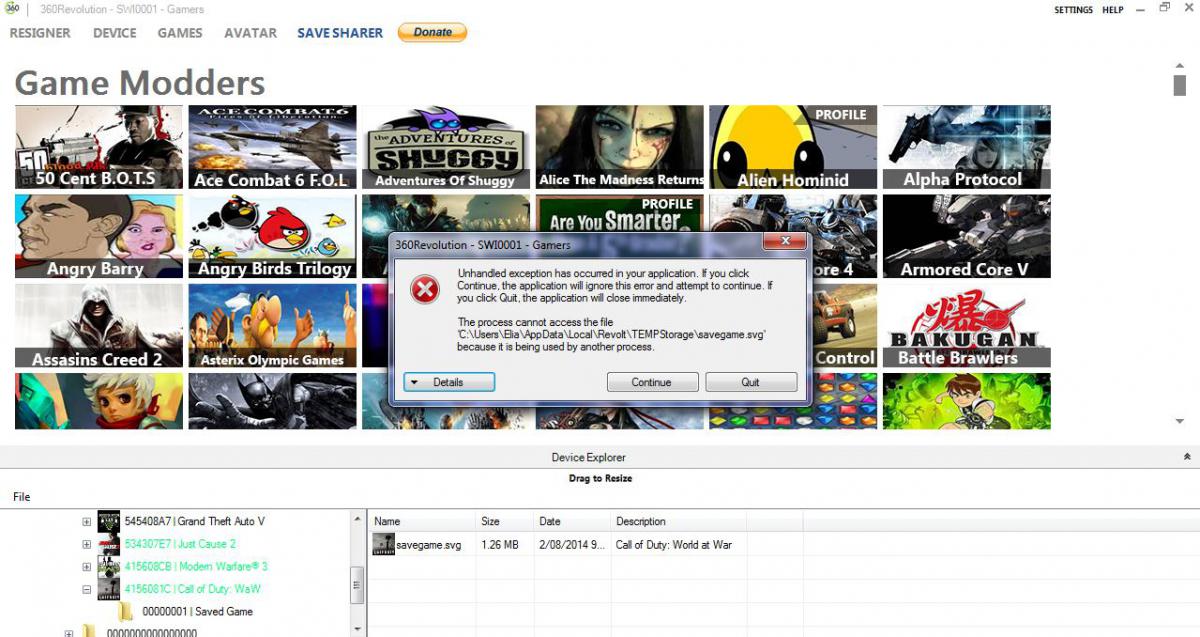Click the Angry Birds Trilogy tile
This screenshot has width=1200, height=637.
click(x=272, y=236)
